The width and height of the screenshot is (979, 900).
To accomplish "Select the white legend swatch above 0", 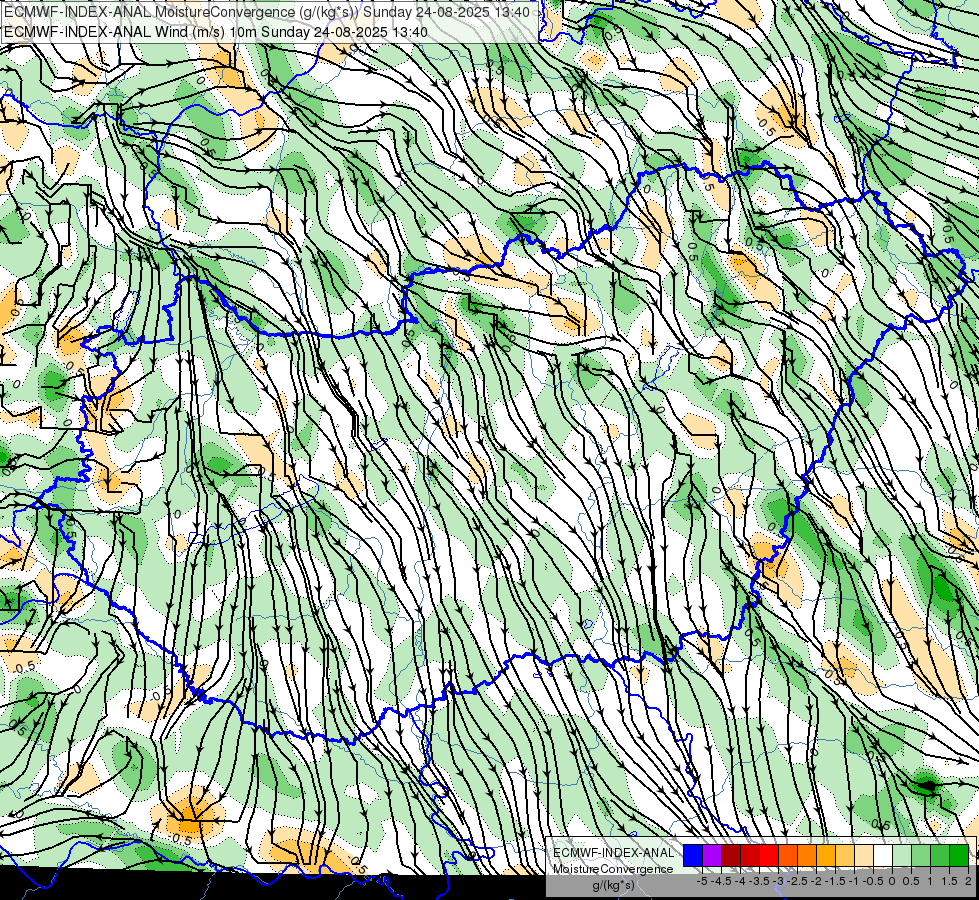I will (x=883, y=856).
